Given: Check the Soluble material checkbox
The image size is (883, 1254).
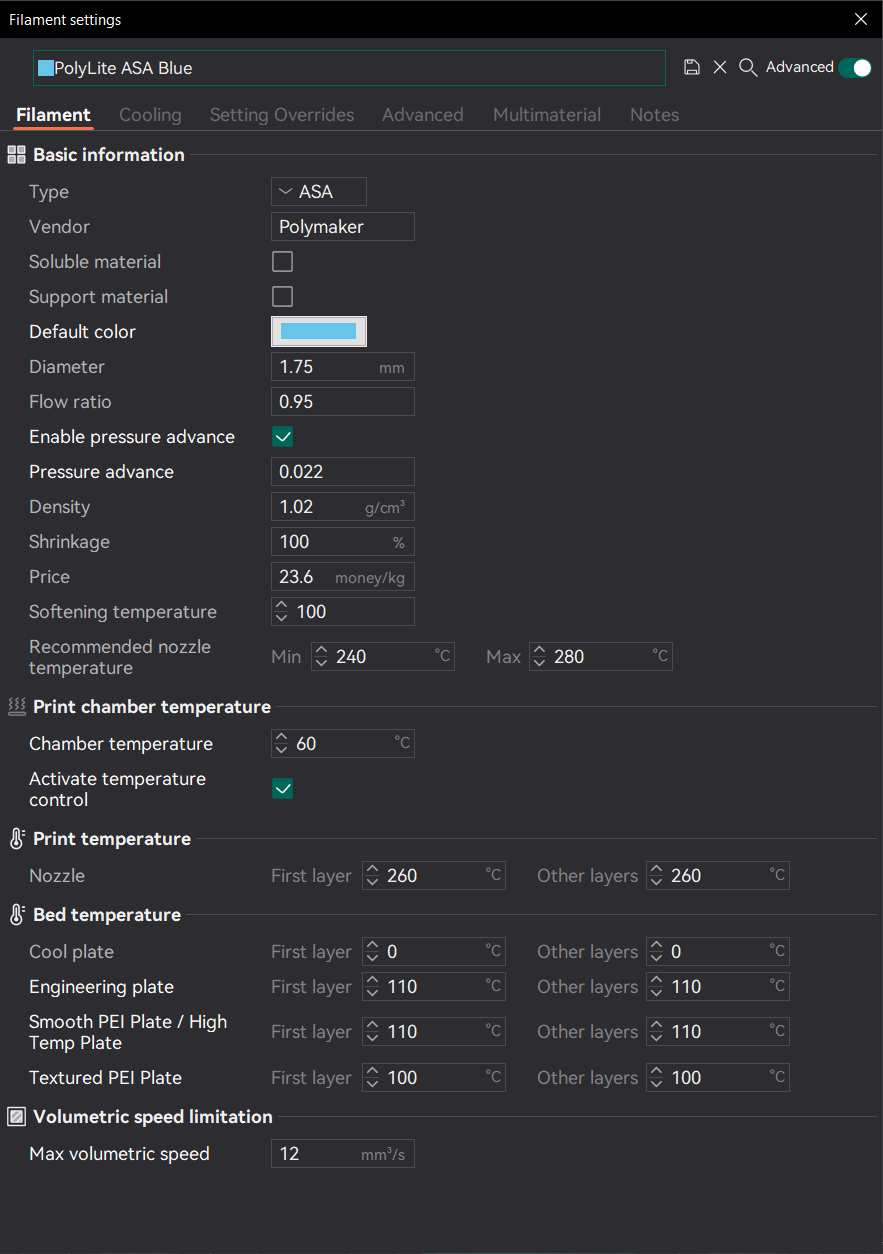Looking at the screenshot, I should pyautogui.click(x=283, y=262).
